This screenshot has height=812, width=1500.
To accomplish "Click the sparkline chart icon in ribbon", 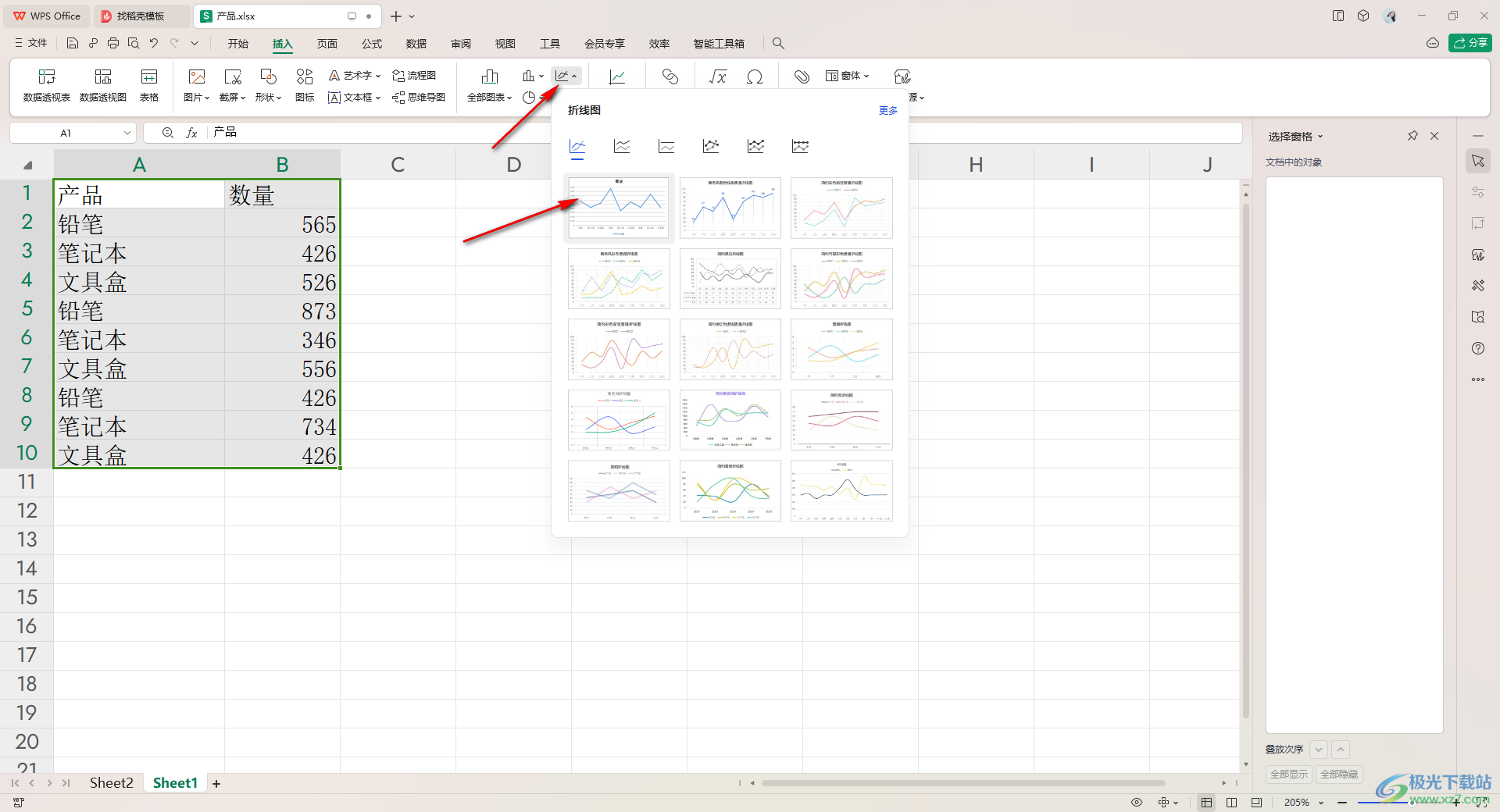I will (x=617, y=77).
